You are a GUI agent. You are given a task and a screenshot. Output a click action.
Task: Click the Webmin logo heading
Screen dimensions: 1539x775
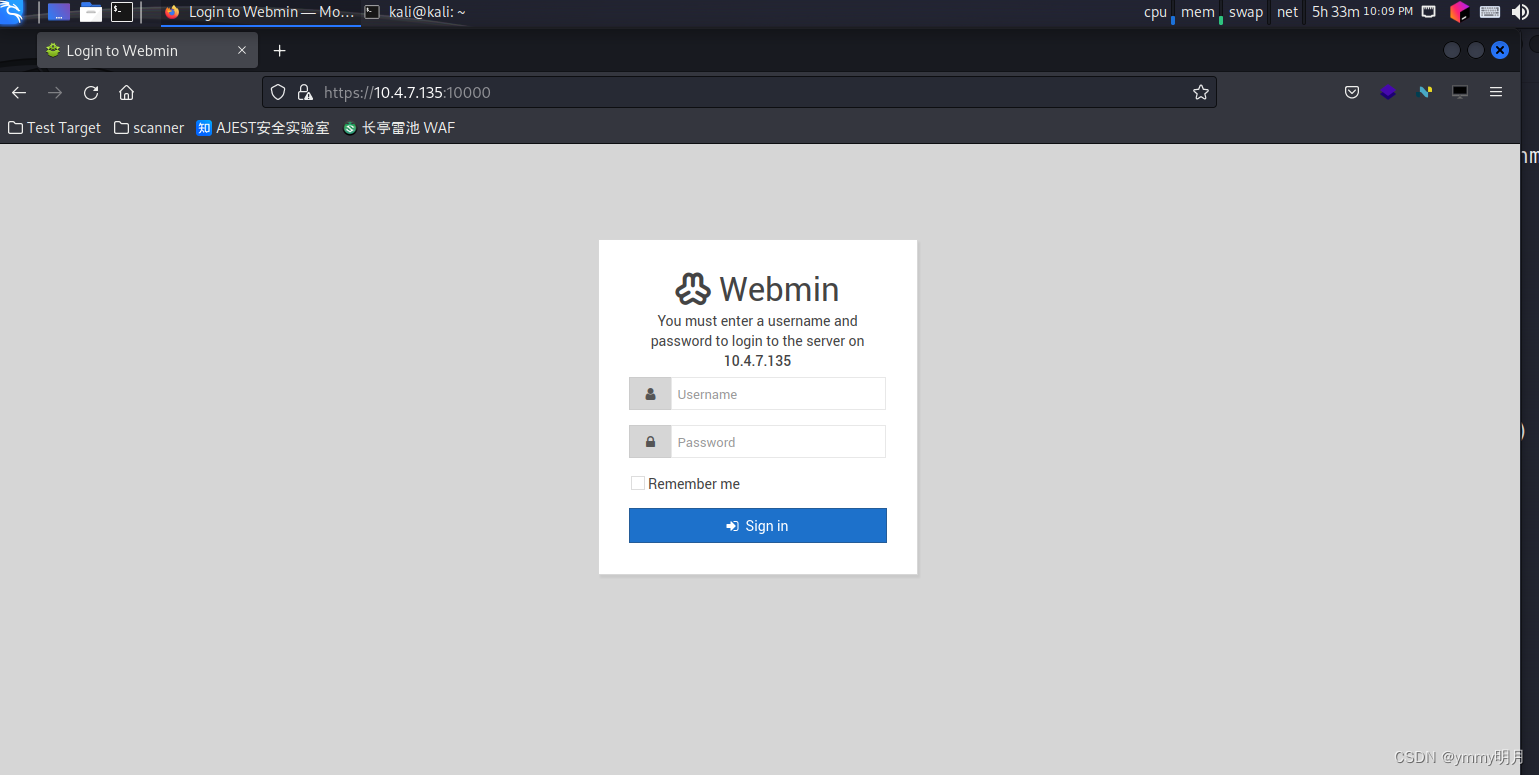point(757,289)
